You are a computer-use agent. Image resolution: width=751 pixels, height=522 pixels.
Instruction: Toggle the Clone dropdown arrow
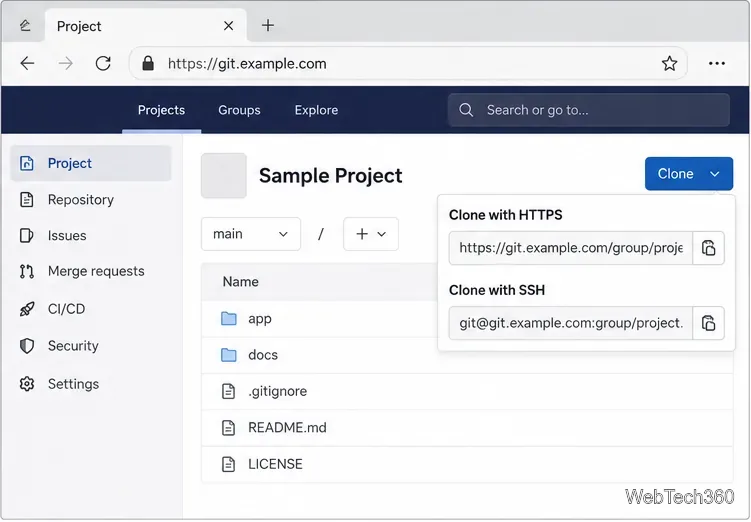[x=715, y=174]
